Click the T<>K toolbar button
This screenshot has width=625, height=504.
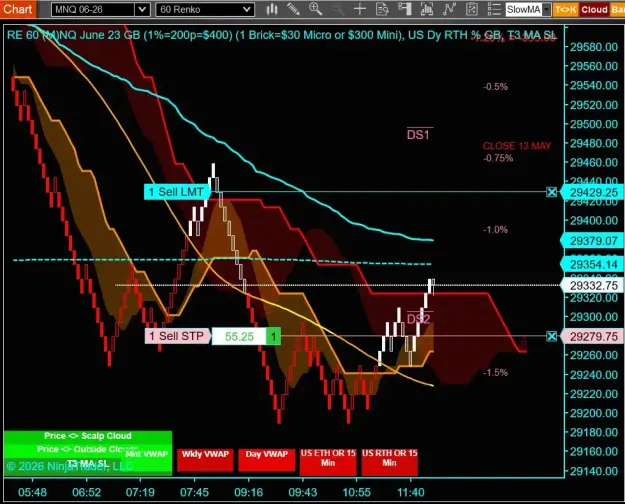pyautogui.click(x=565, y=10)
